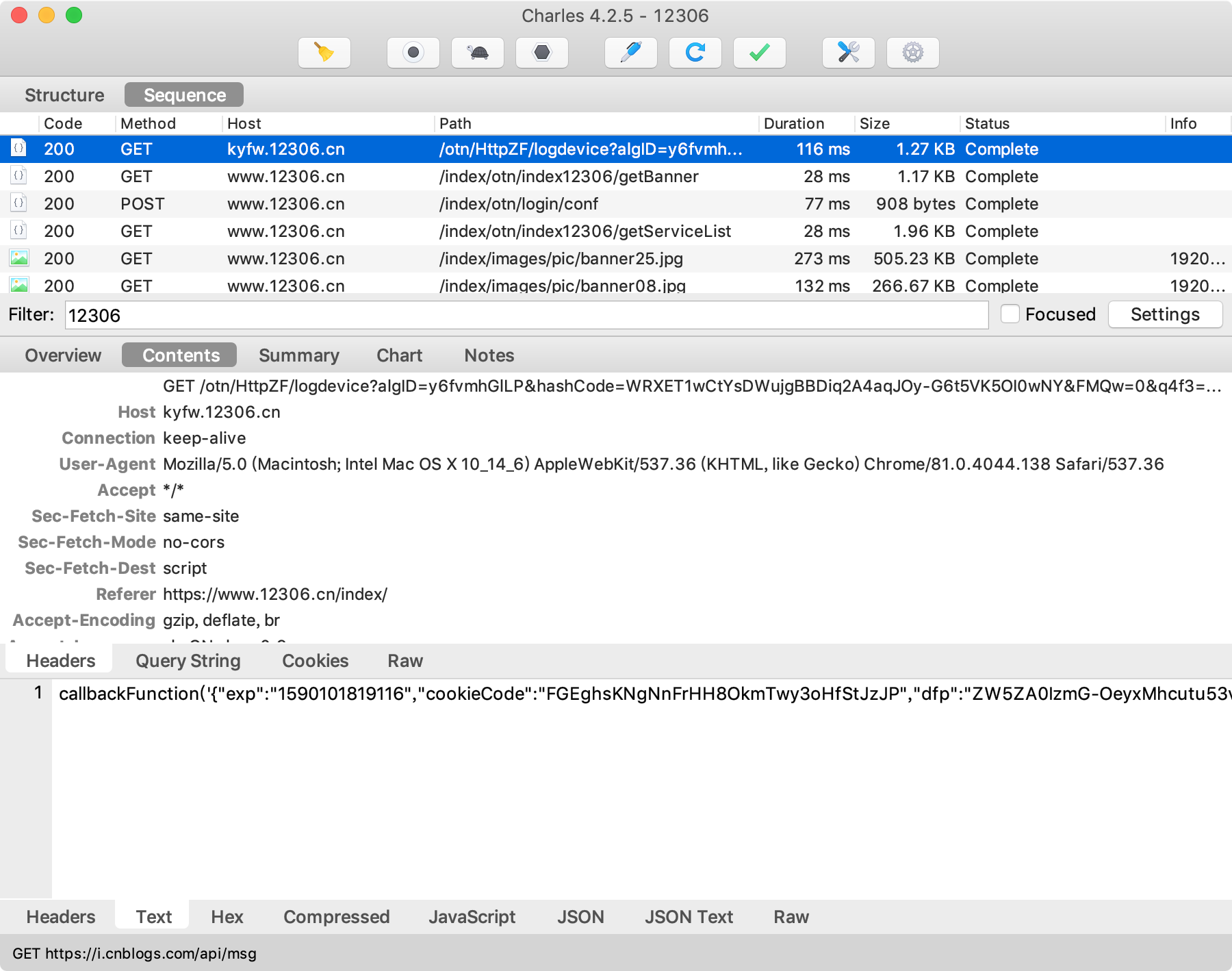This screenshot has height=971, width=1232.
Task: Show the response Headers tab
Action: coord(60,917)
